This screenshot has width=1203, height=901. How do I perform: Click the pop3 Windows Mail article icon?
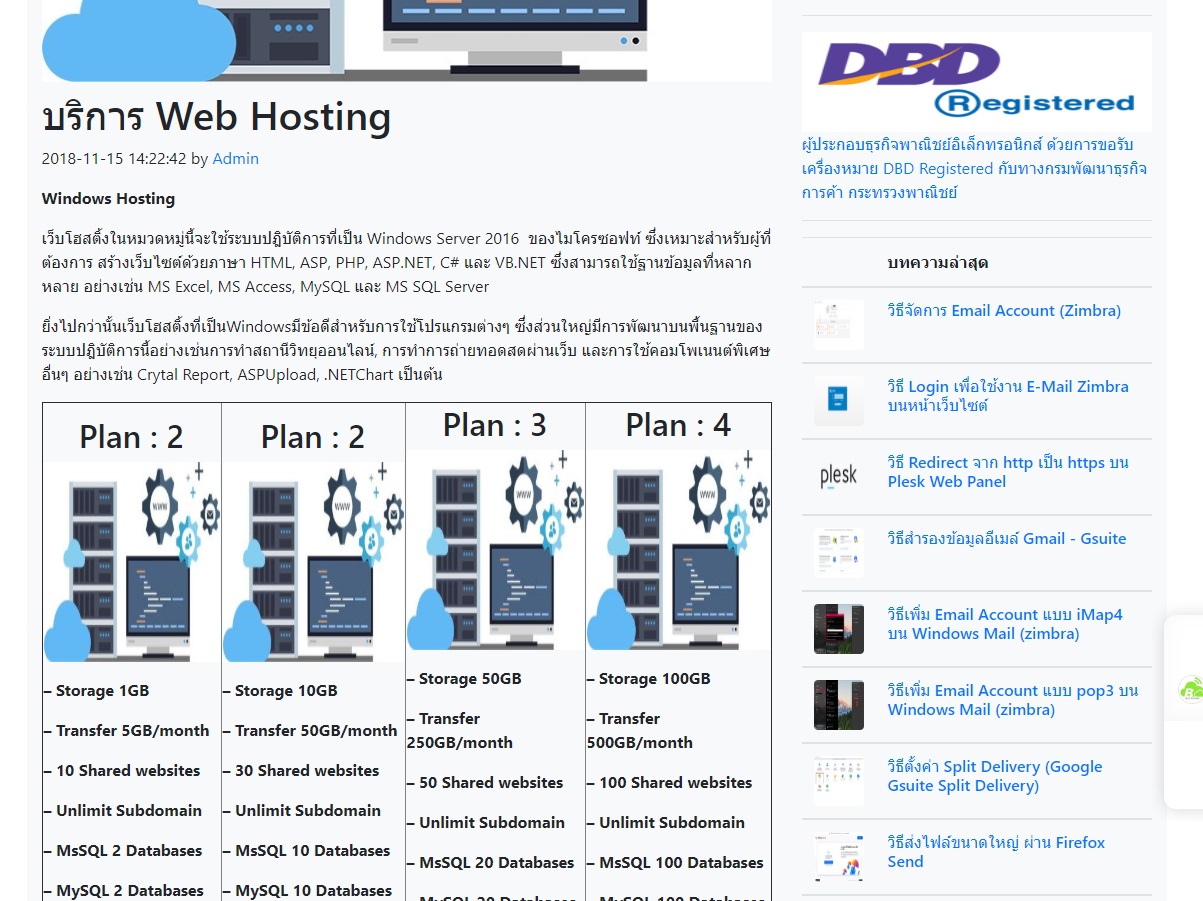837,704
